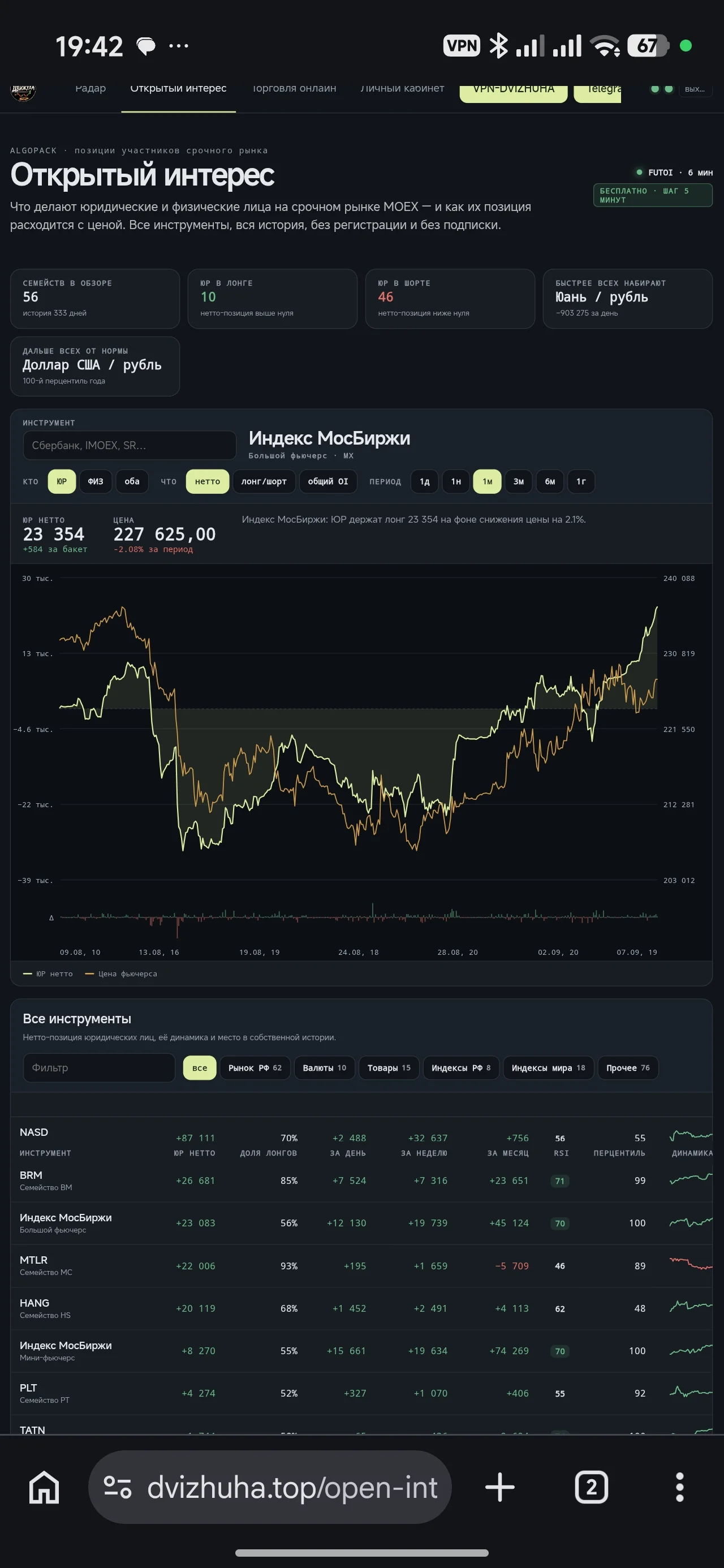This screenshot has width=724, height=1568.
Task: Filter instruments by все chip
Action: 200,1067
